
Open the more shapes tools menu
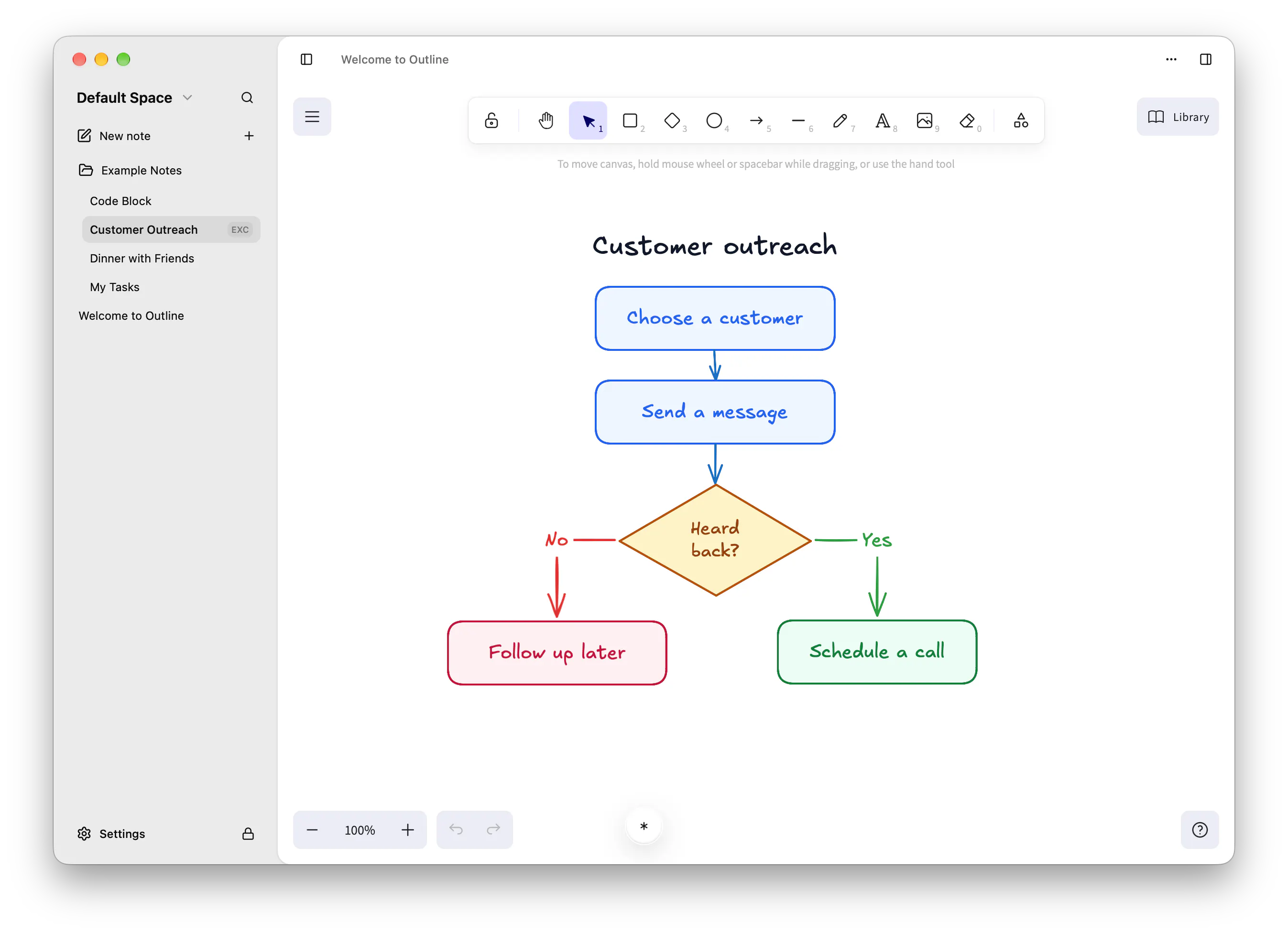(1021, 120)
